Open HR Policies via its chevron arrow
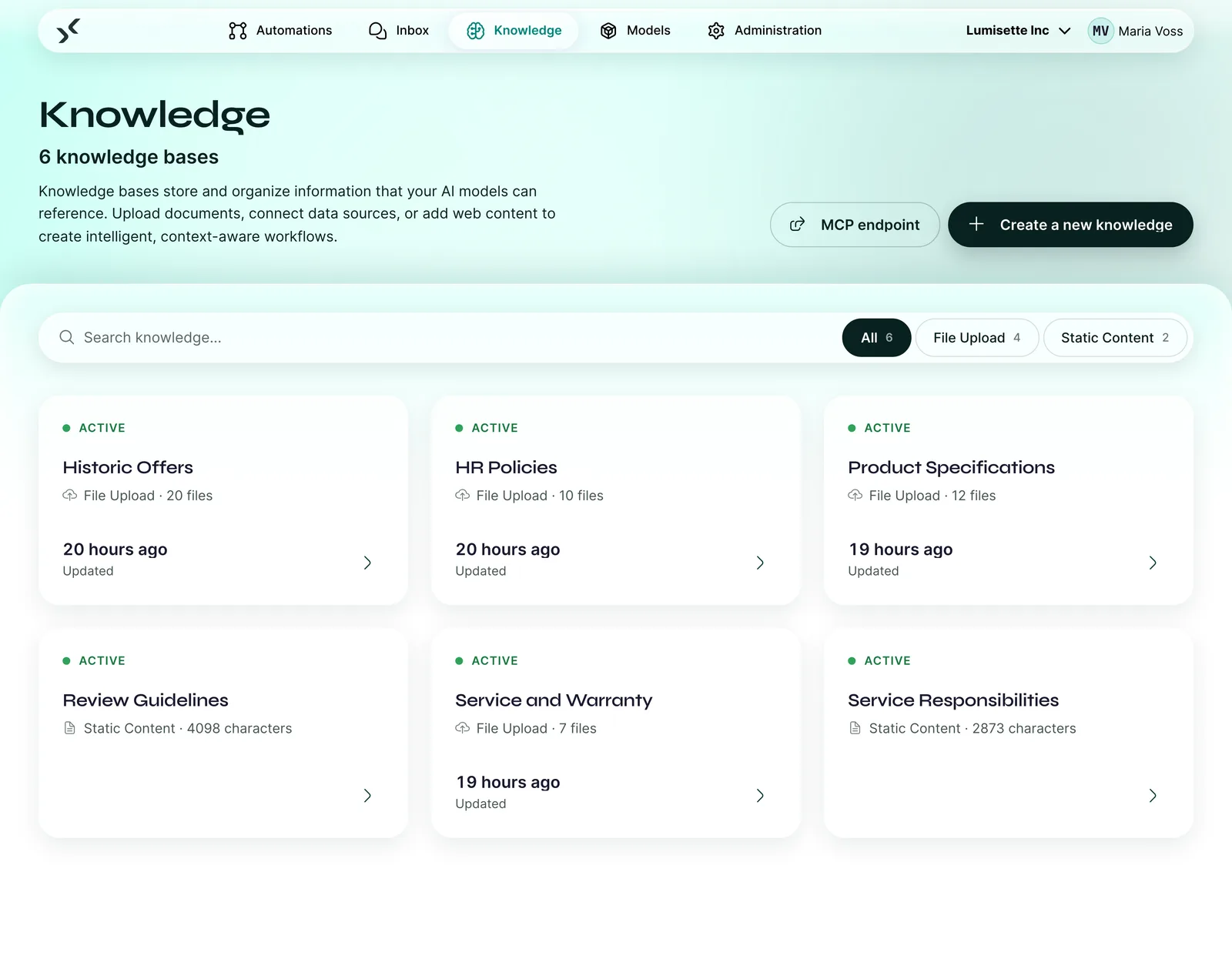The width and height of the screenshot is (1232, 962). [x=760, y=563]
